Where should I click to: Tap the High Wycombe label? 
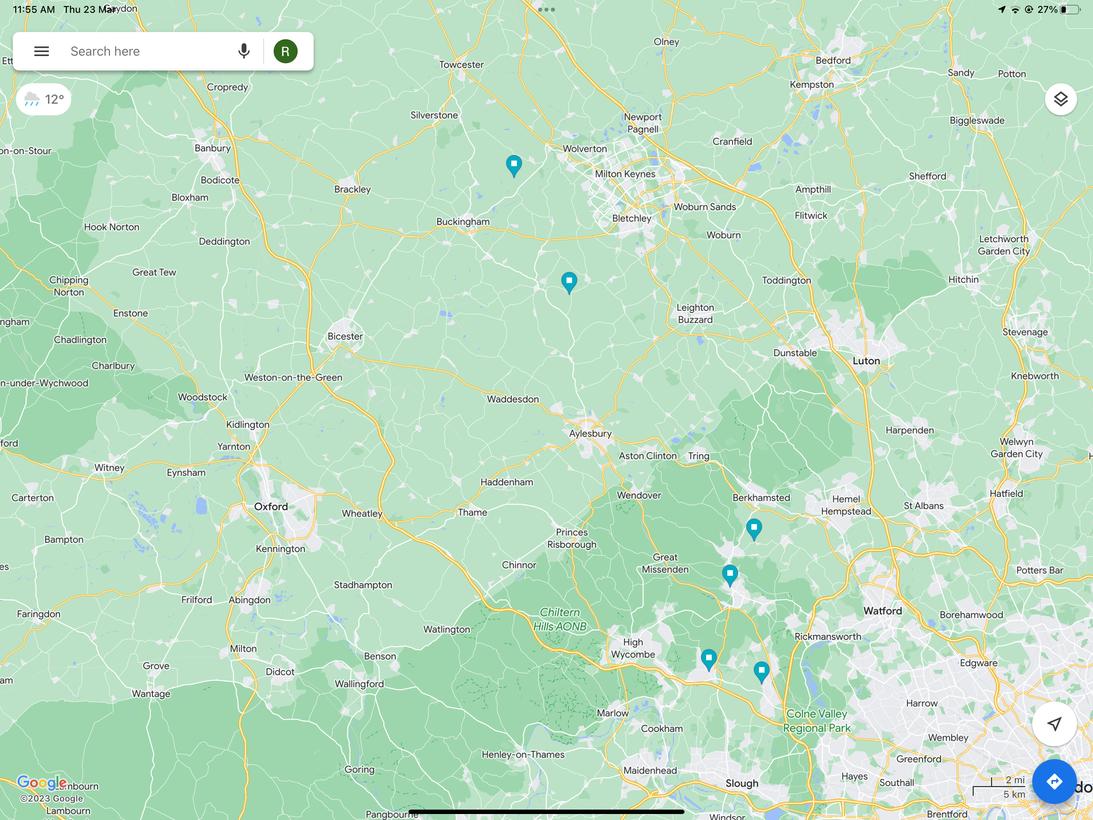(633, 648)
